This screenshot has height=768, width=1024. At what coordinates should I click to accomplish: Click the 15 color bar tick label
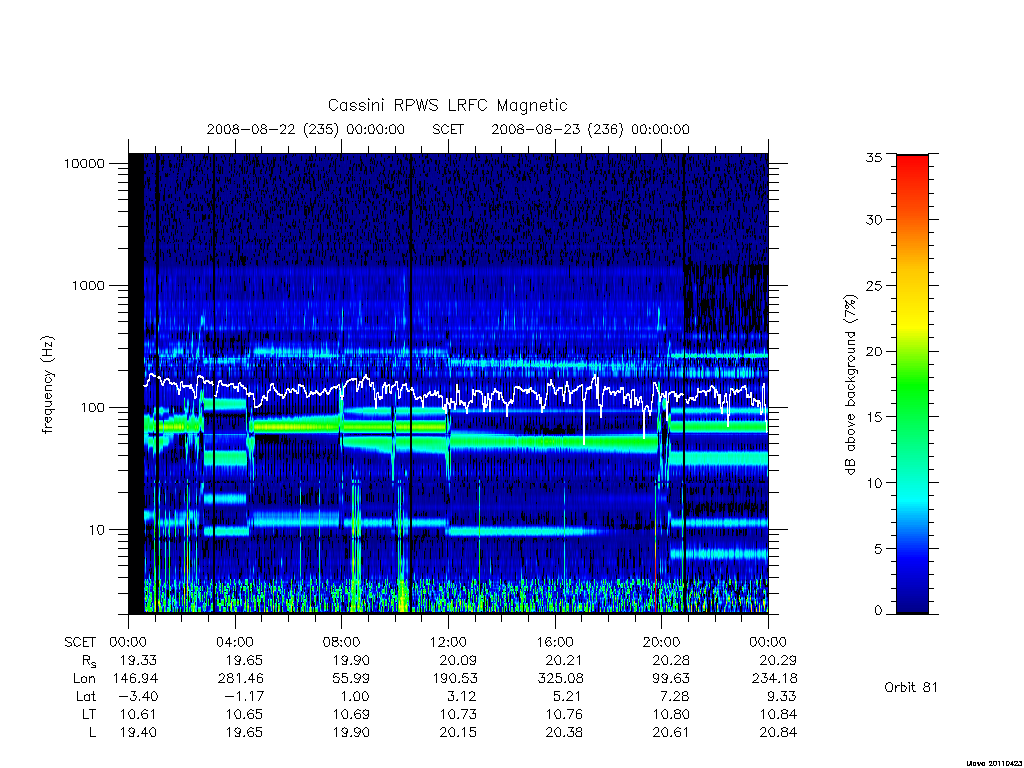coord(873,417)
